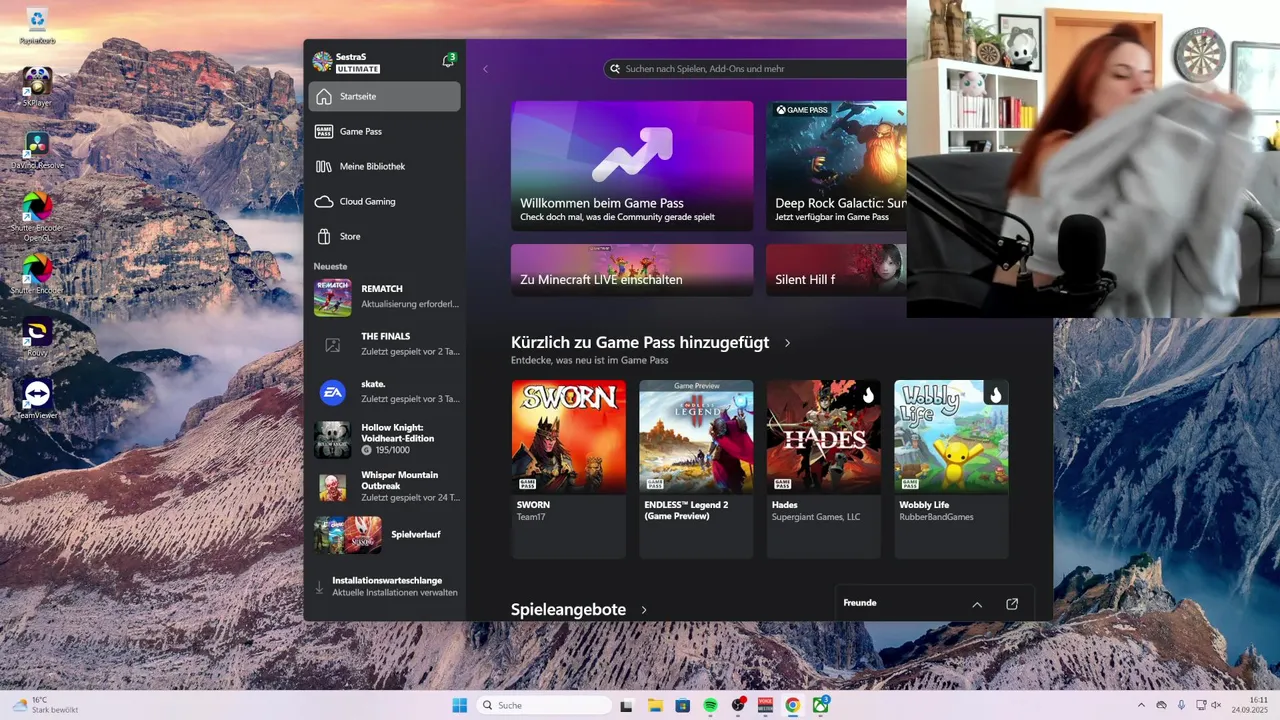Open the notifications bell with badge 3

point(448,61)
